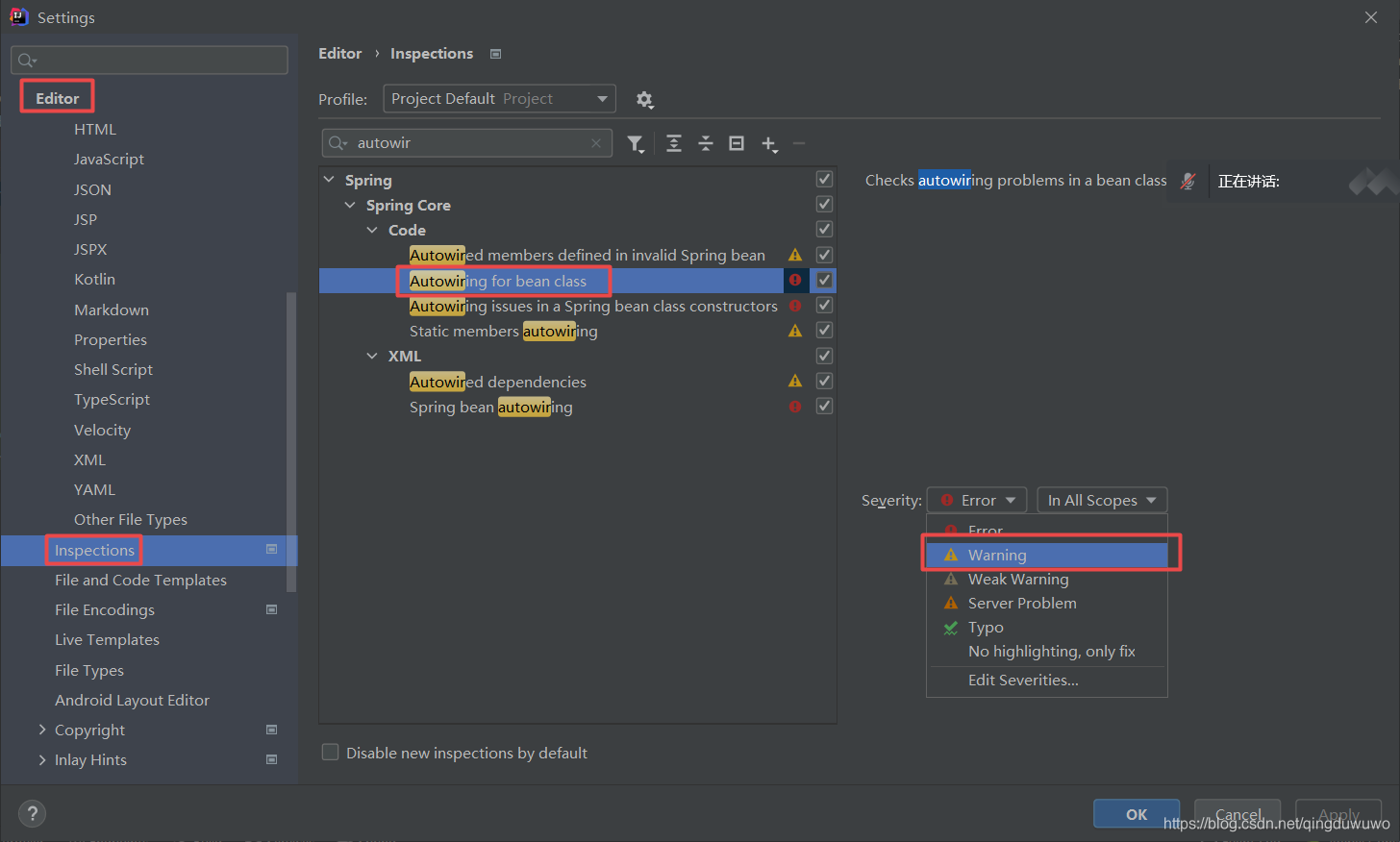Open the filter inspections funnel icon
The image size is (1400, 842).
coord(636,143)
